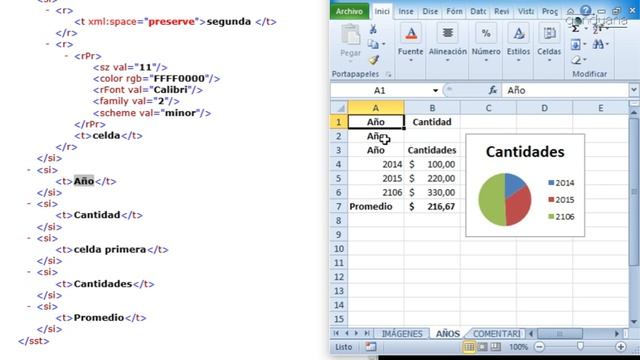640x360 pixels.
Task: Click the Sort and Filter icon
Action: click(598, 29)
